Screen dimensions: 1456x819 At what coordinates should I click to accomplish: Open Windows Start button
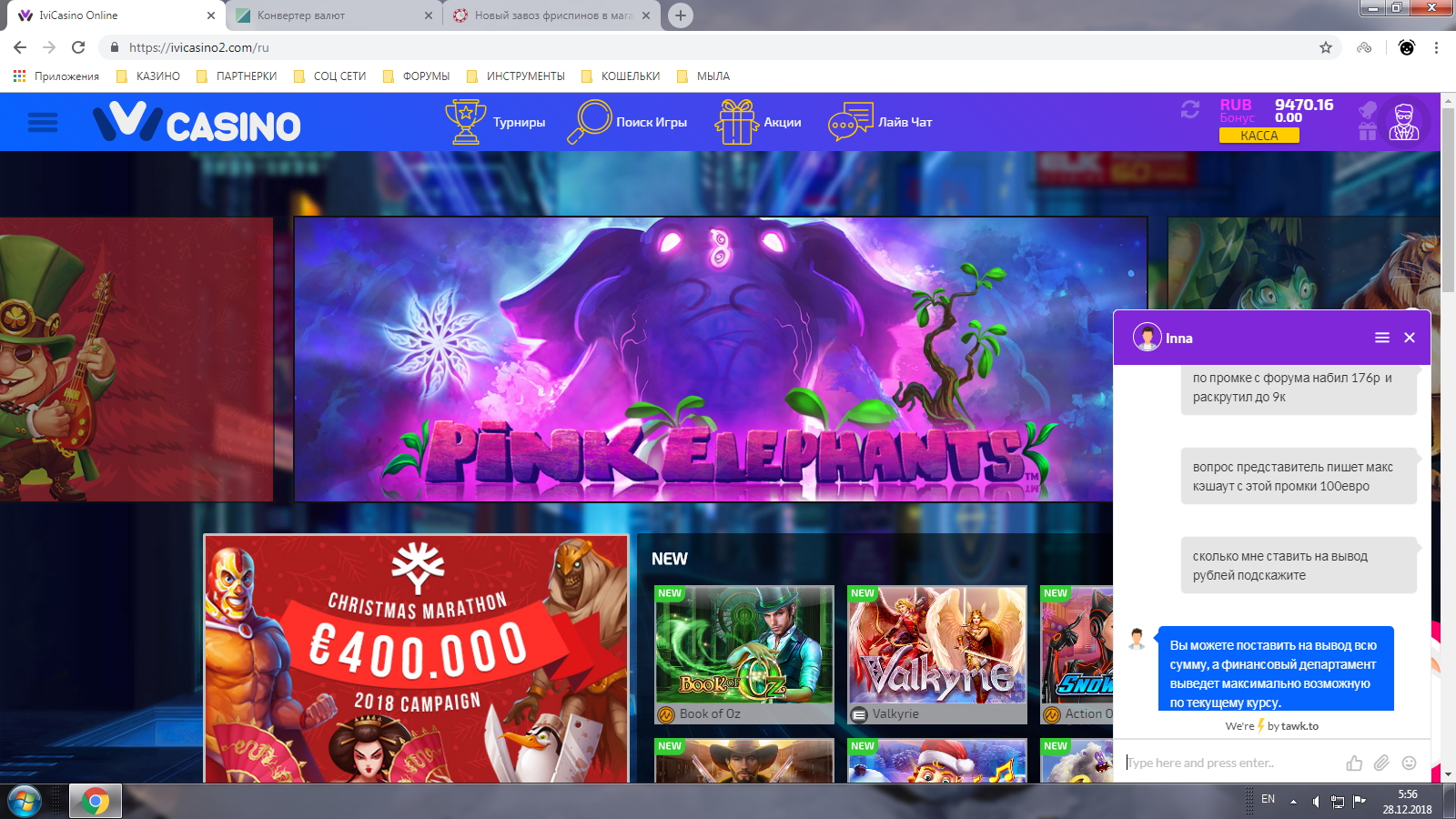click(24, 801)
